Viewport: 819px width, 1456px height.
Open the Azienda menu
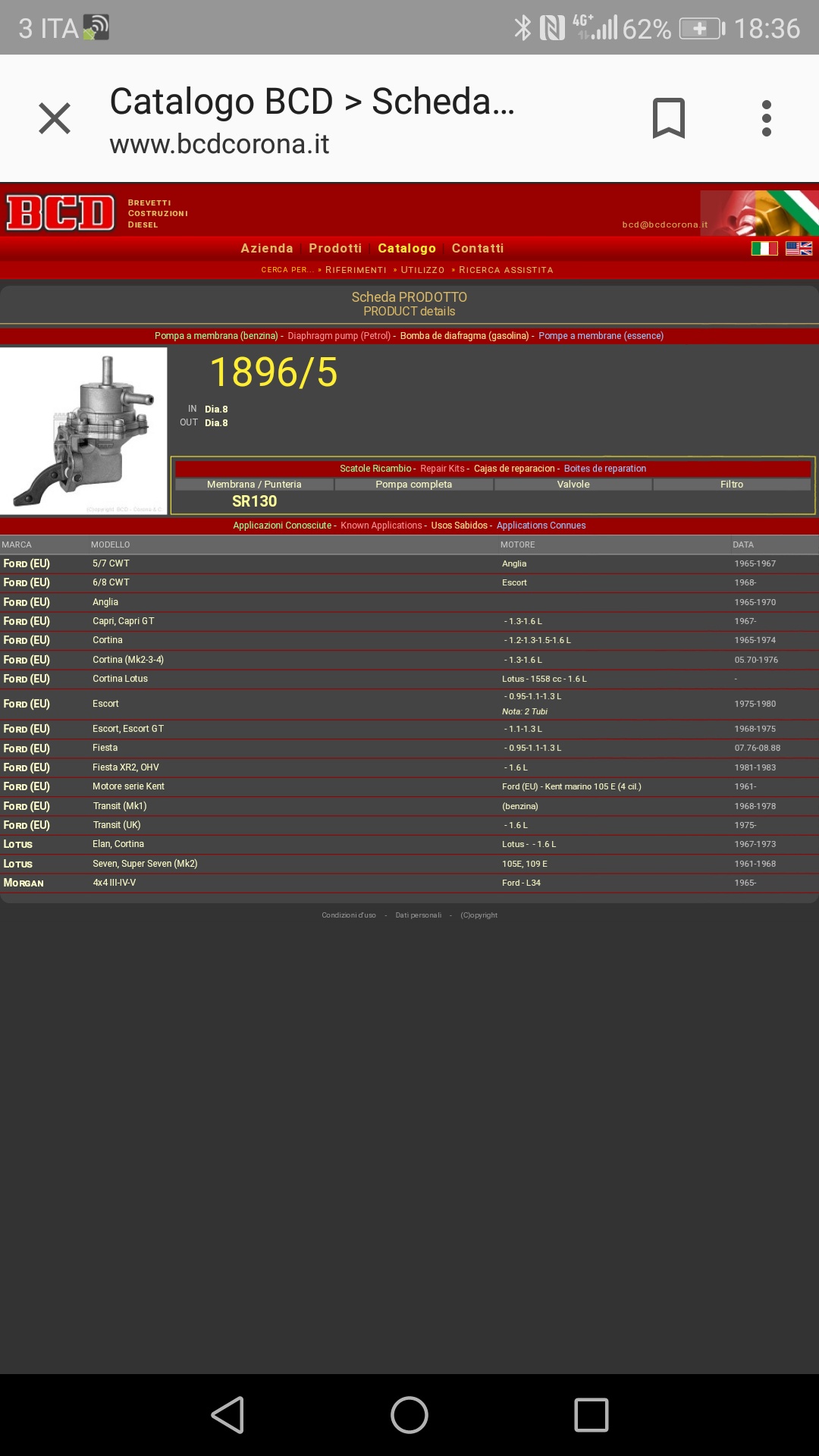click(266, 249)
